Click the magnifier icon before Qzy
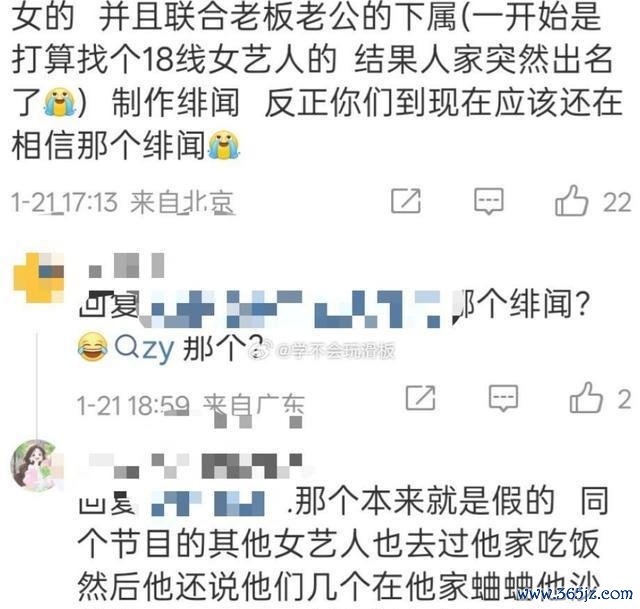Viewport: 640px width, 609px height. coord(126,347)
